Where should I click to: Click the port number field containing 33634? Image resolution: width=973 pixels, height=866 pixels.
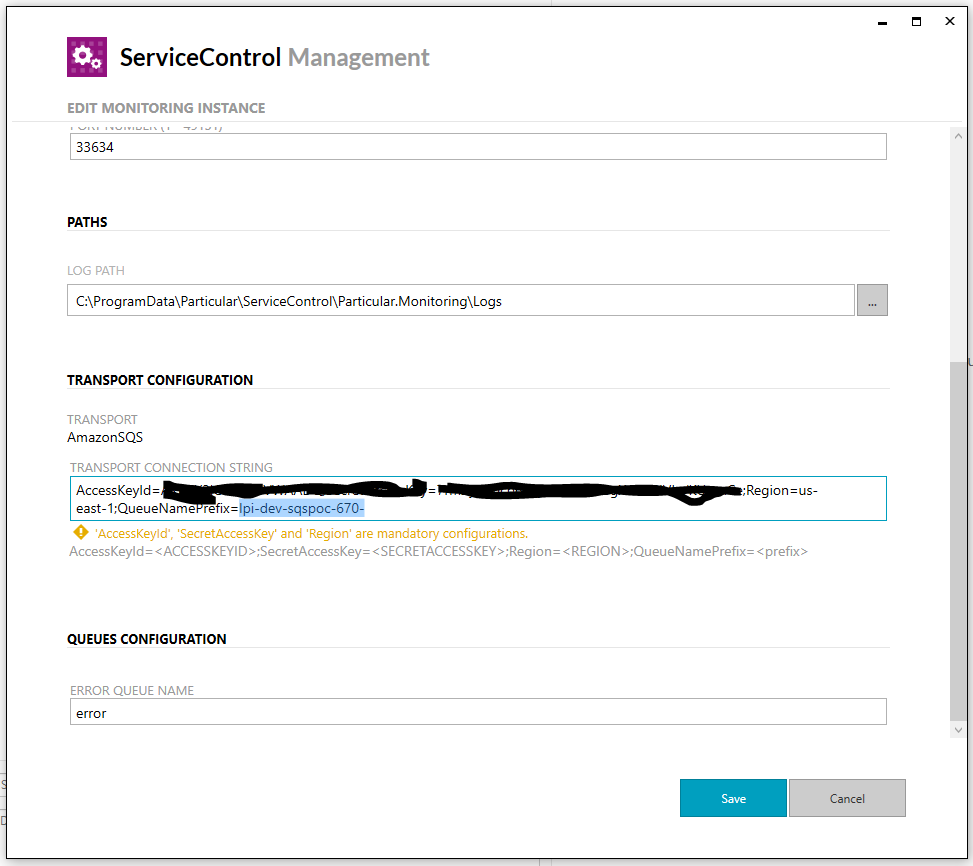point(478,147)
